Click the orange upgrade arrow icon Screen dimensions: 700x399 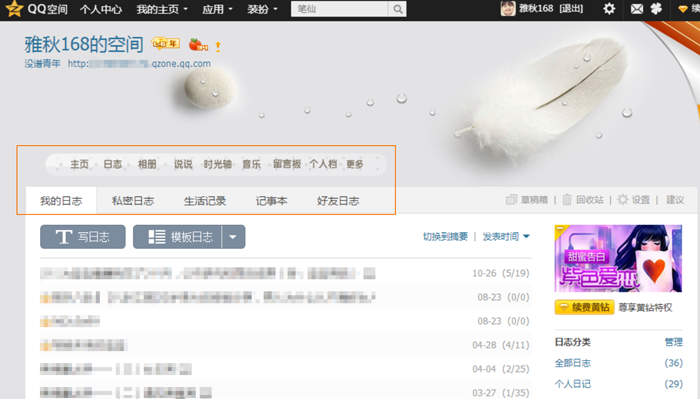[x=218, y=46]
